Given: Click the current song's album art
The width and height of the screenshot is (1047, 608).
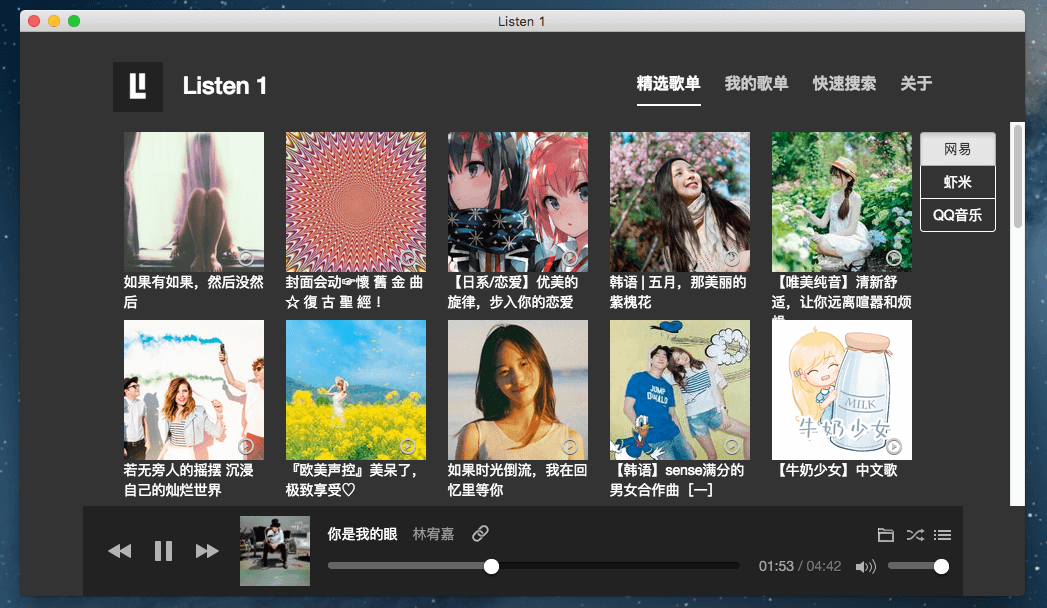Looking at the screenshot, I should 274,550.
